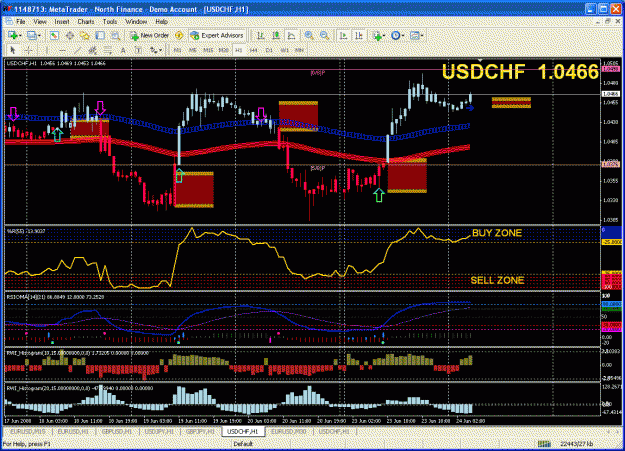Toggle Chart Shift from right border

(359, 35)
